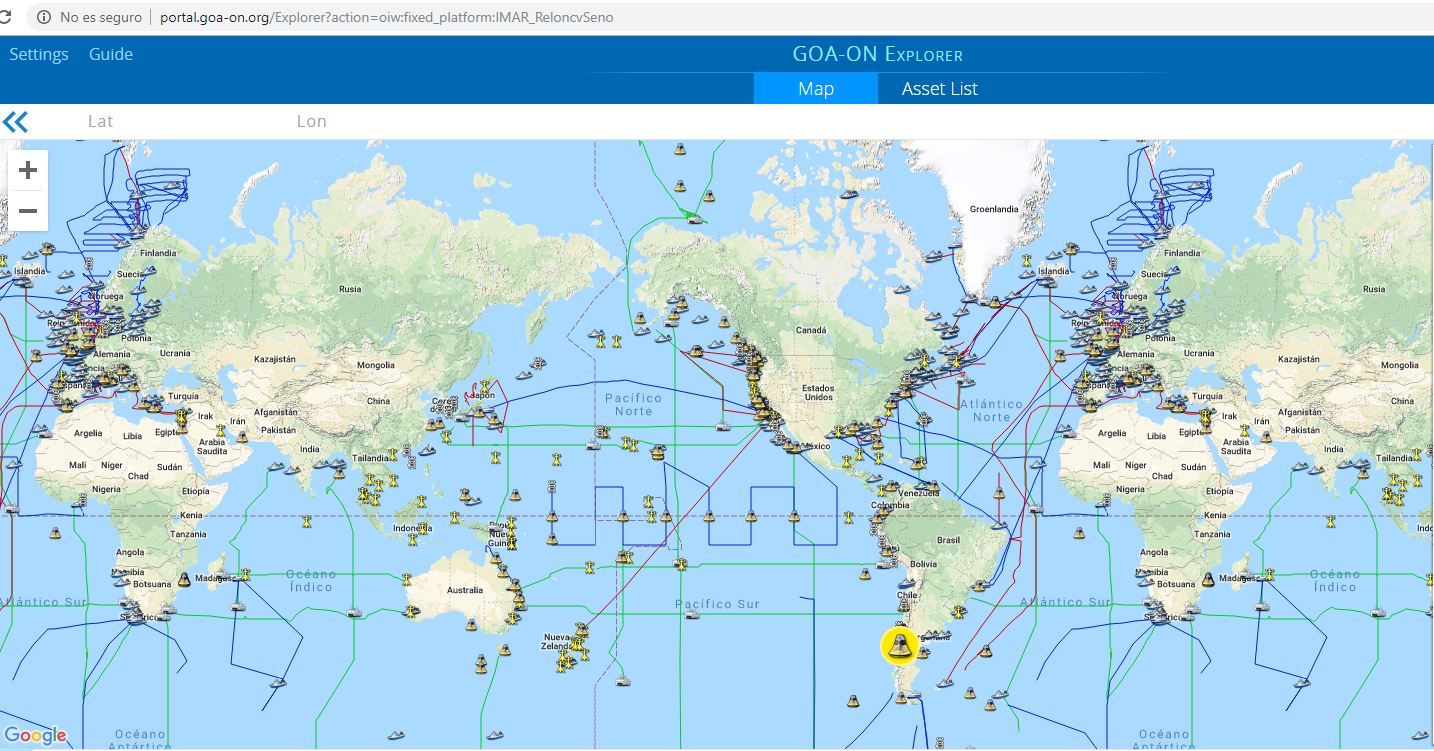Click the Lat coordinate field
This screenshot has width=1434, height=751.
click(x=100, y=121)
